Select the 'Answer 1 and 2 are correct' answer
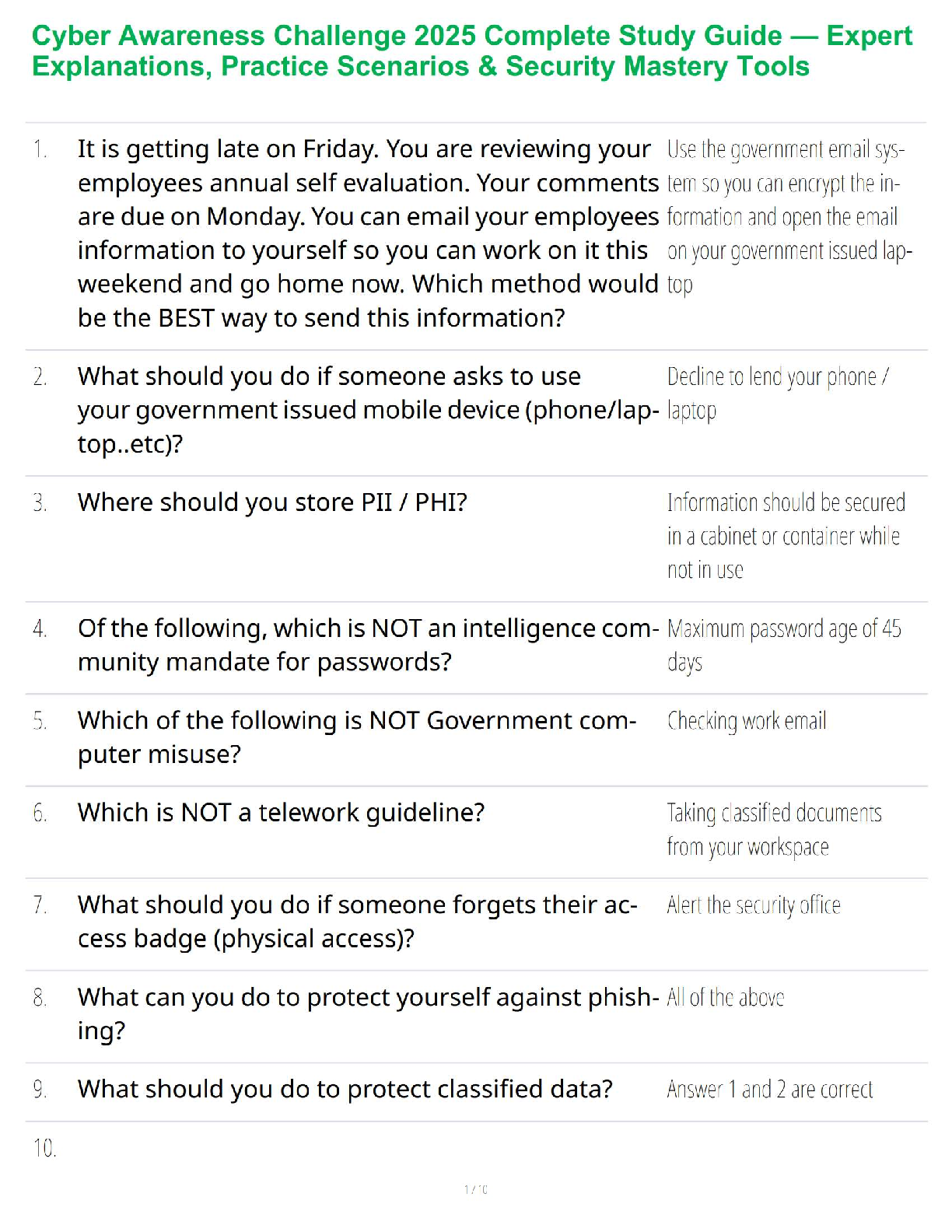Image resolution: width=952 pixels, height=1232 pixels. coord(769,1089)
